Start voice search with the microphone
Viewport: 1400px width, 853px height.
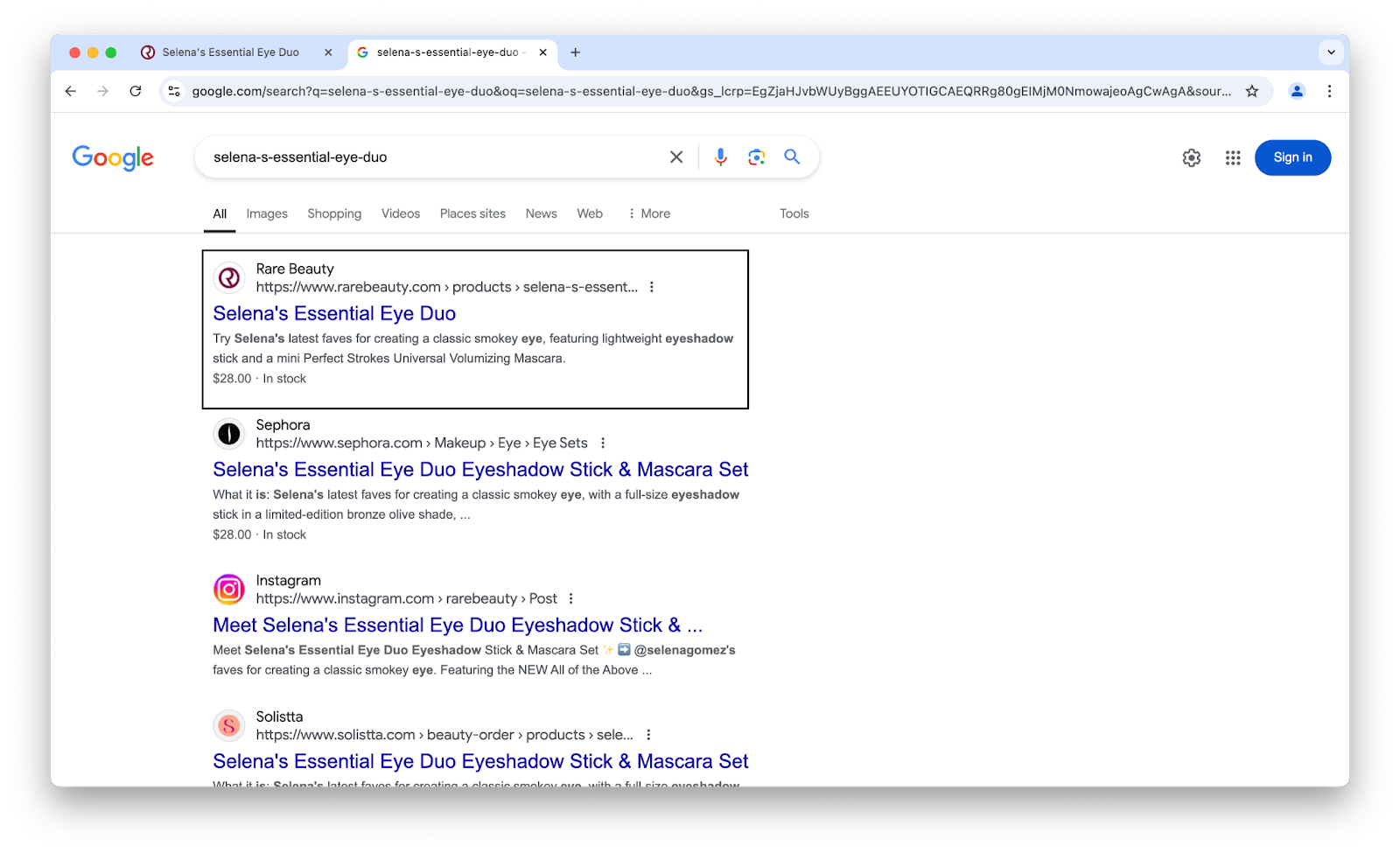720,157
